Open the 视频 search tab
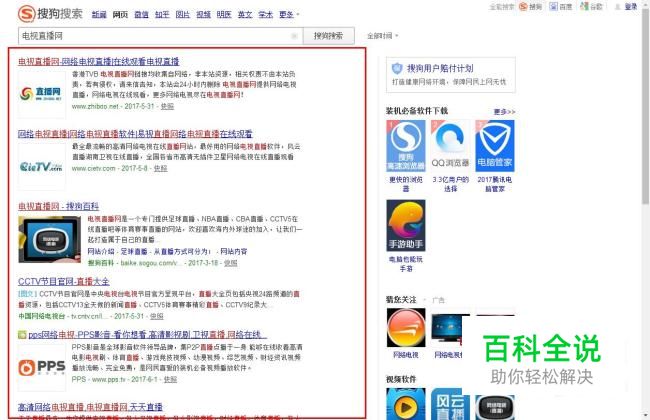This screenshot has width=650, height=420. [204, 15]
